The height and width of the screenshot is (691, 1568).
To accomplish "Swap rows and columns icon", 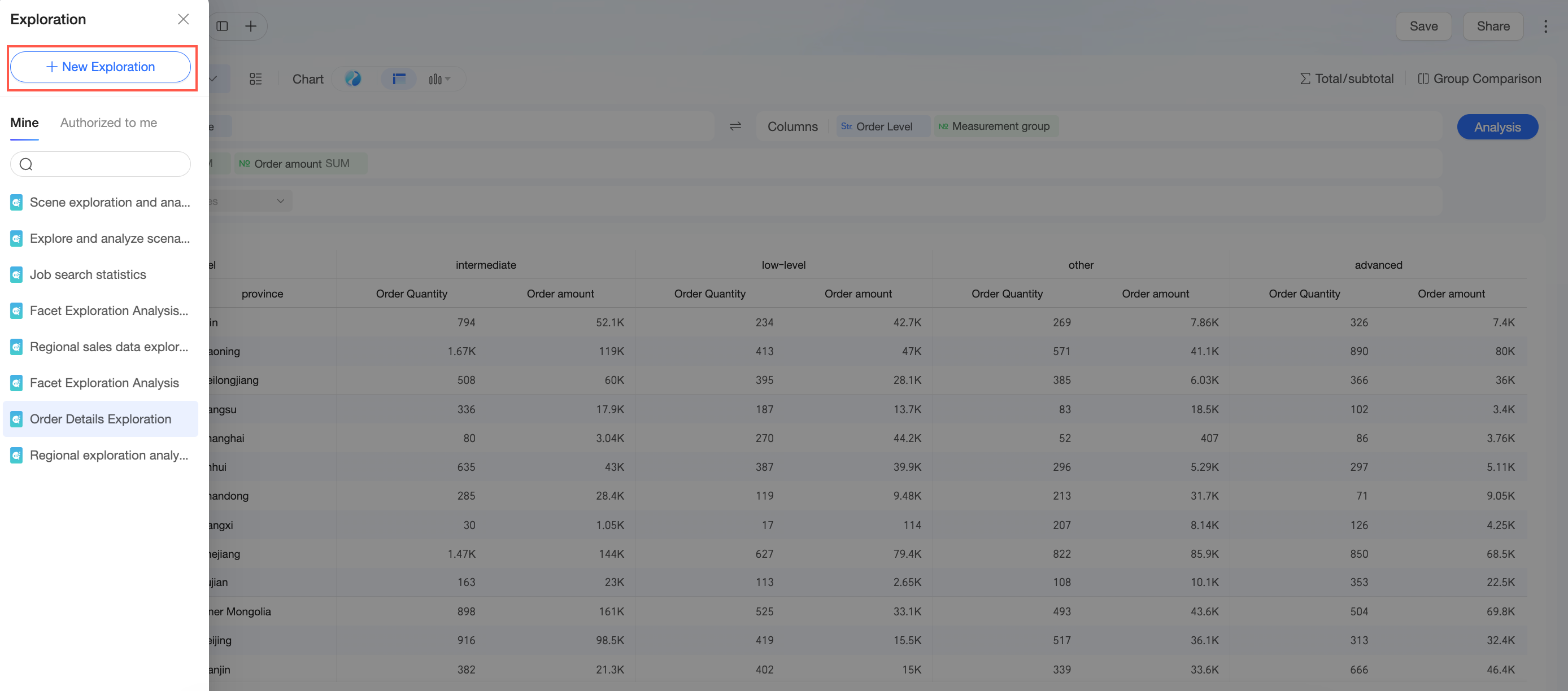I will pyautogui.click(x=735, y=126).
